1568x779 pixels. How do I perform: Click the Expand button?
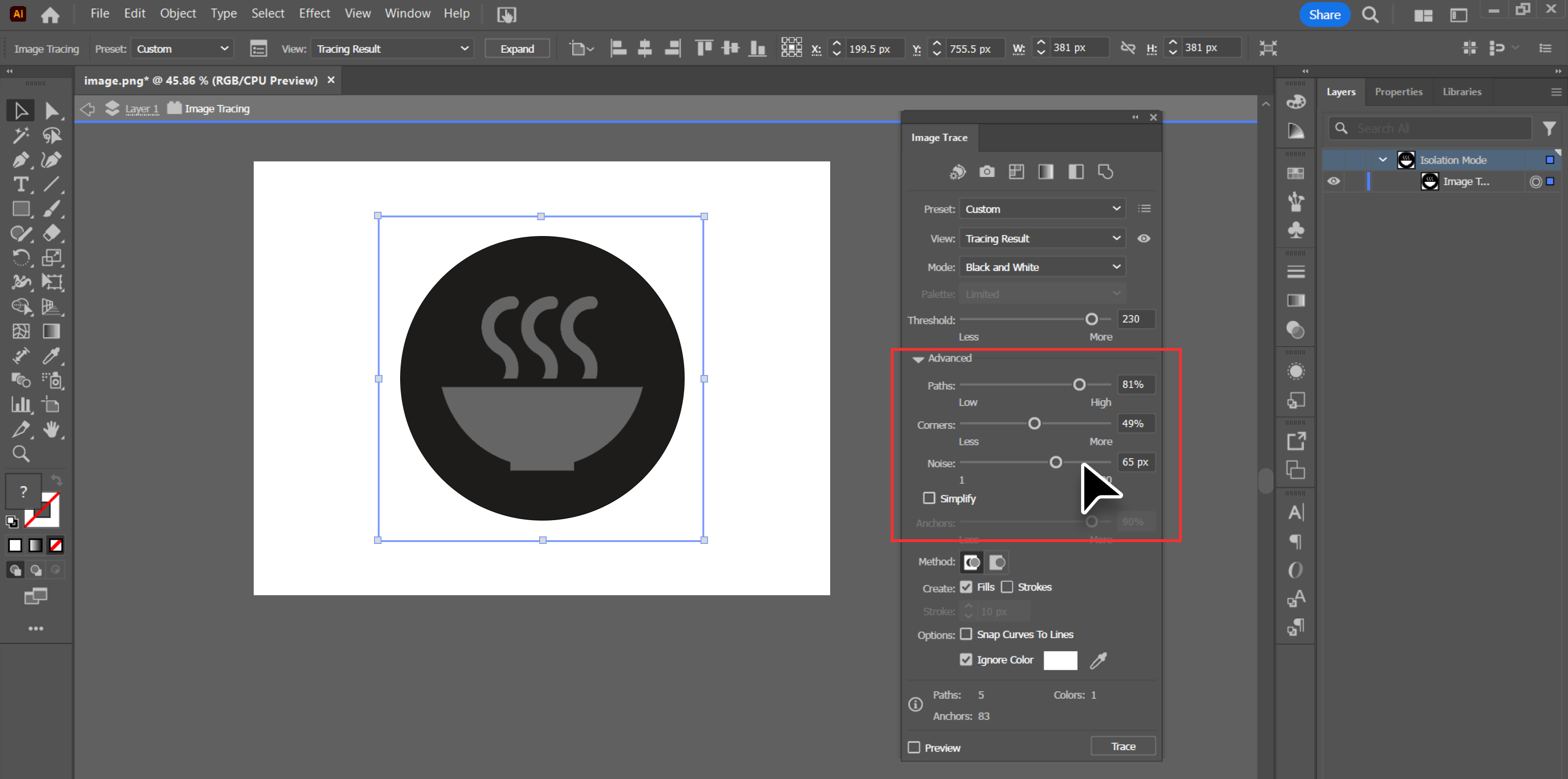(517, 48)
